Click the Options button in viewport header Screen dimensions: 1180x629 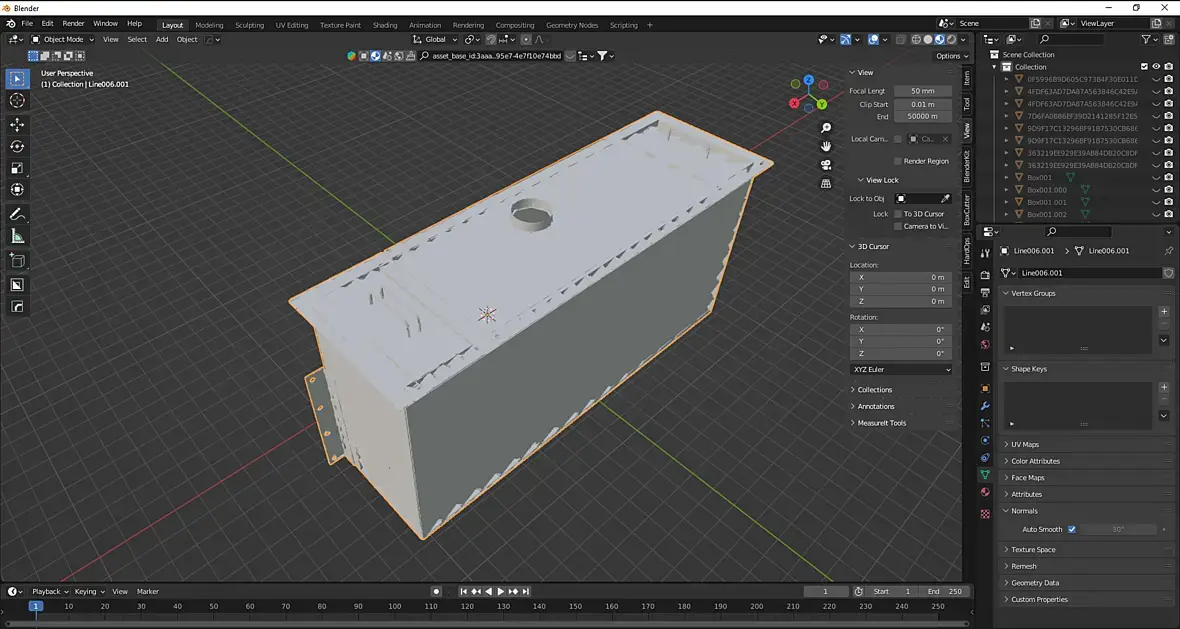point(949,56)
